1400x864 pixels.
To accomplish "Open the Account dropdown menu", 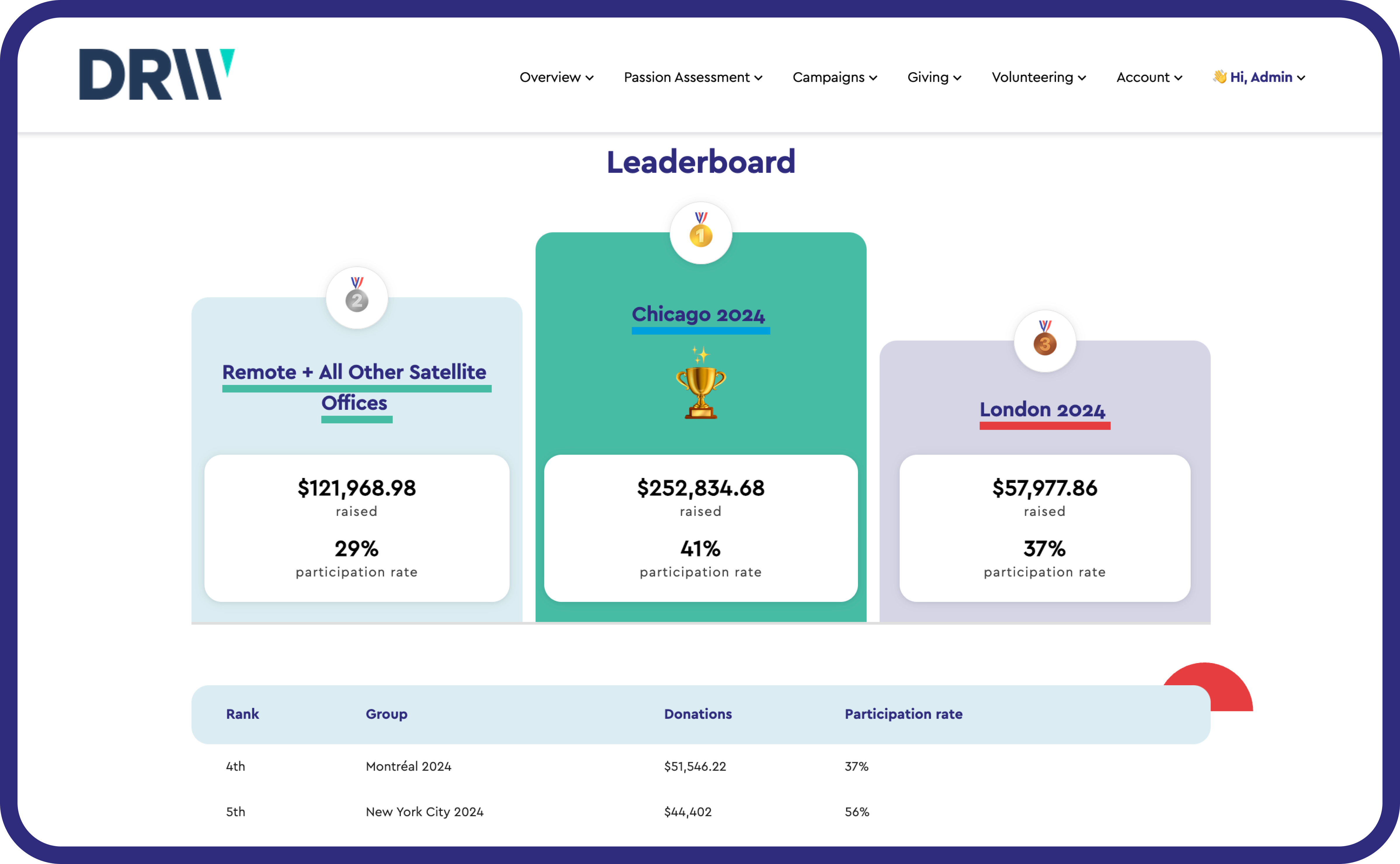I will tap(1149, 77).
